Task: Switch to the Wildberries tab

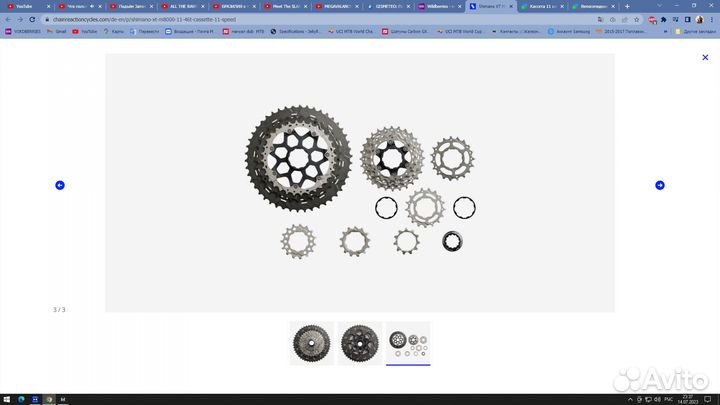Action: 439,6
